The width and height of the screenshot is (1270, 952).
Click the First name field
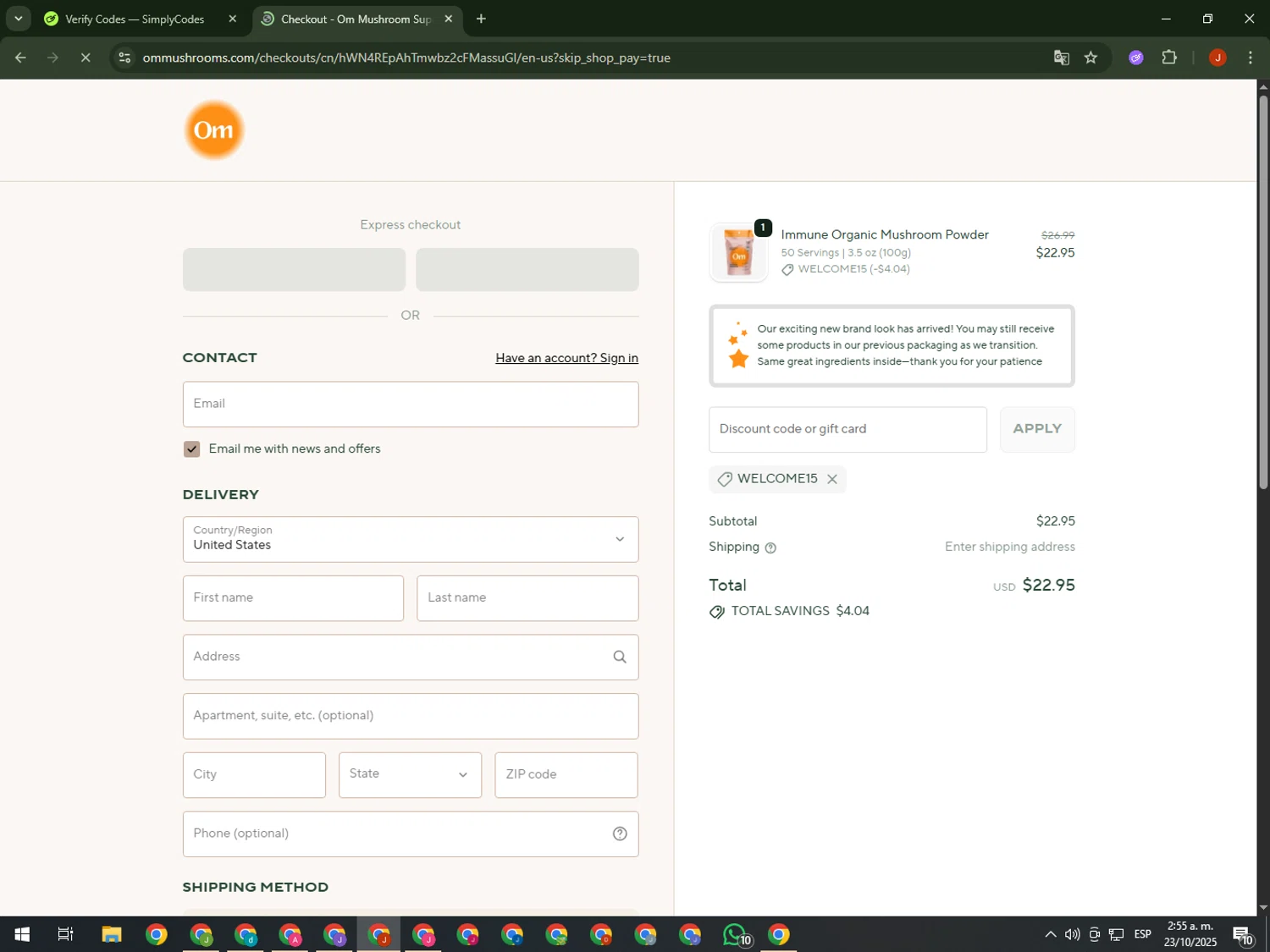tap(293, 597)
